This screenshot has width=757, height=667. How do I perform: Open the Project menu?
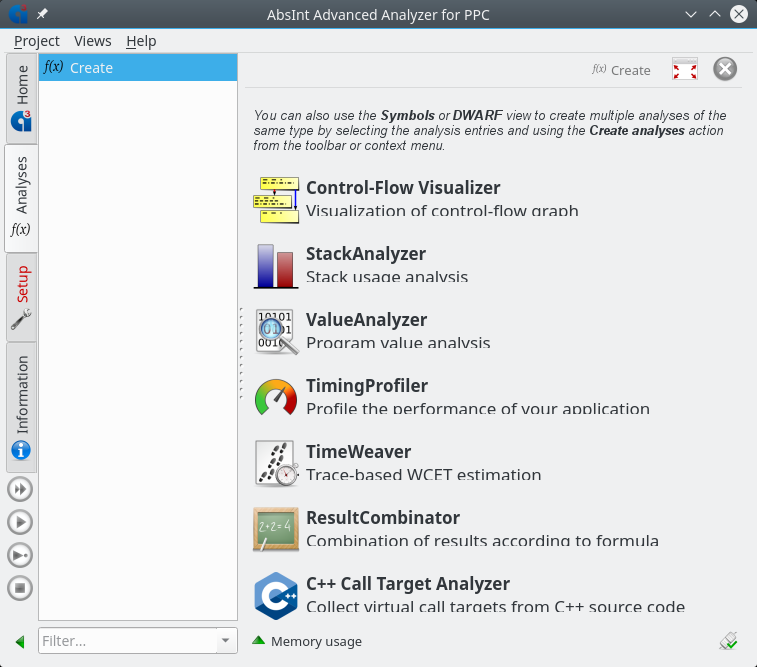37,41
